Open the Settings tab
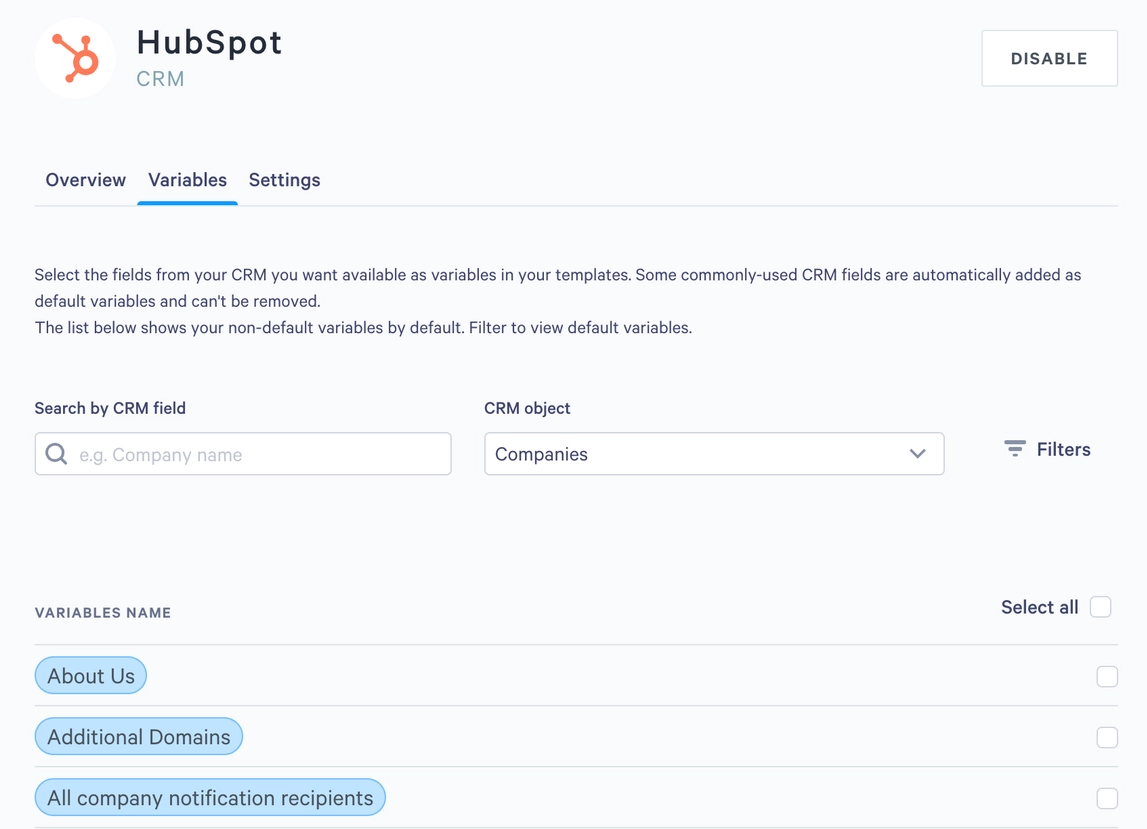This screenshot has width=1147, height=829. [x=285, y=180]
